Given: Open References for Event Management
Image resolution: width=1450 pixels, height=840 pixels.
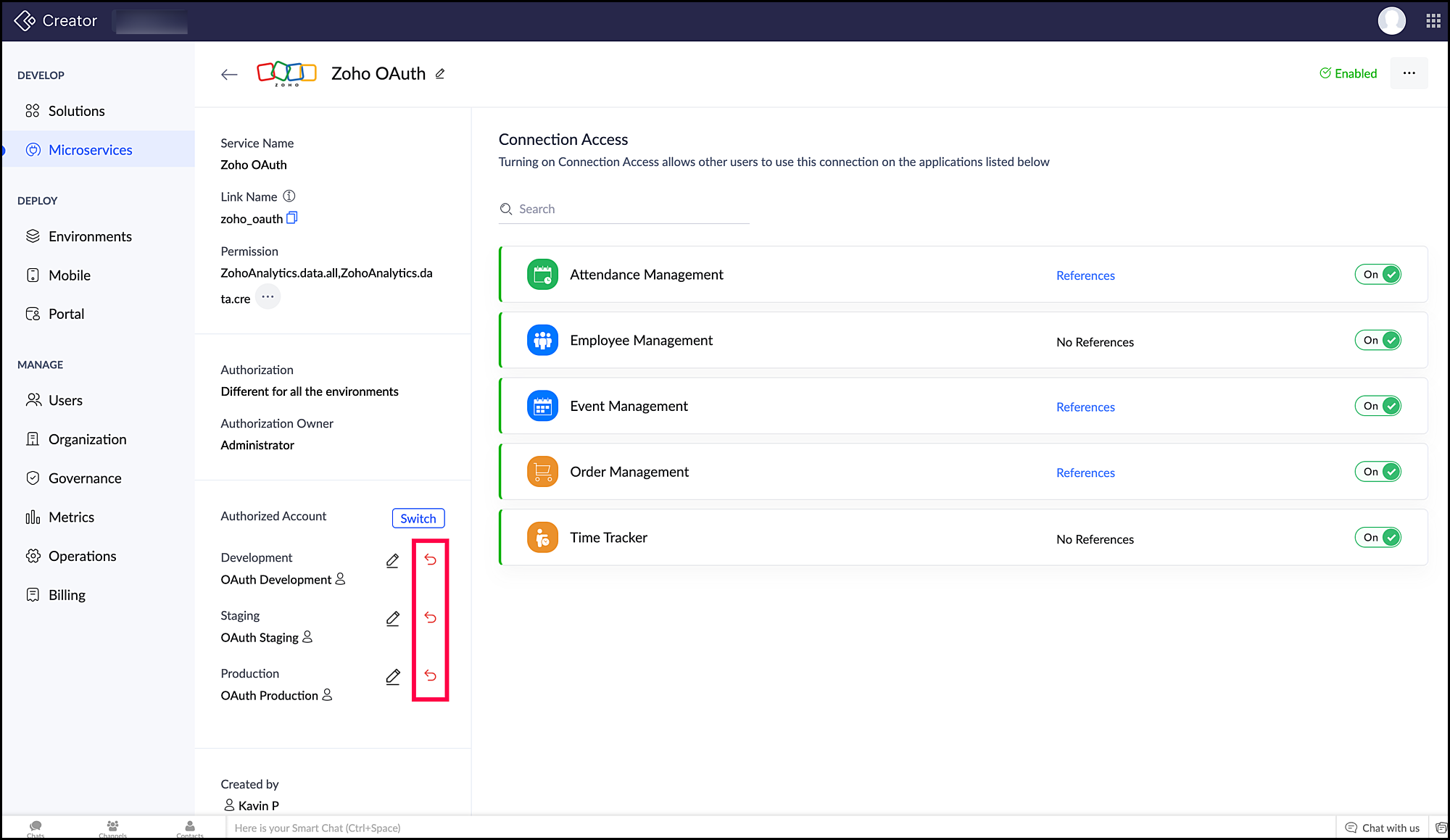Looking at the screenshot, I should point(1085,407).
